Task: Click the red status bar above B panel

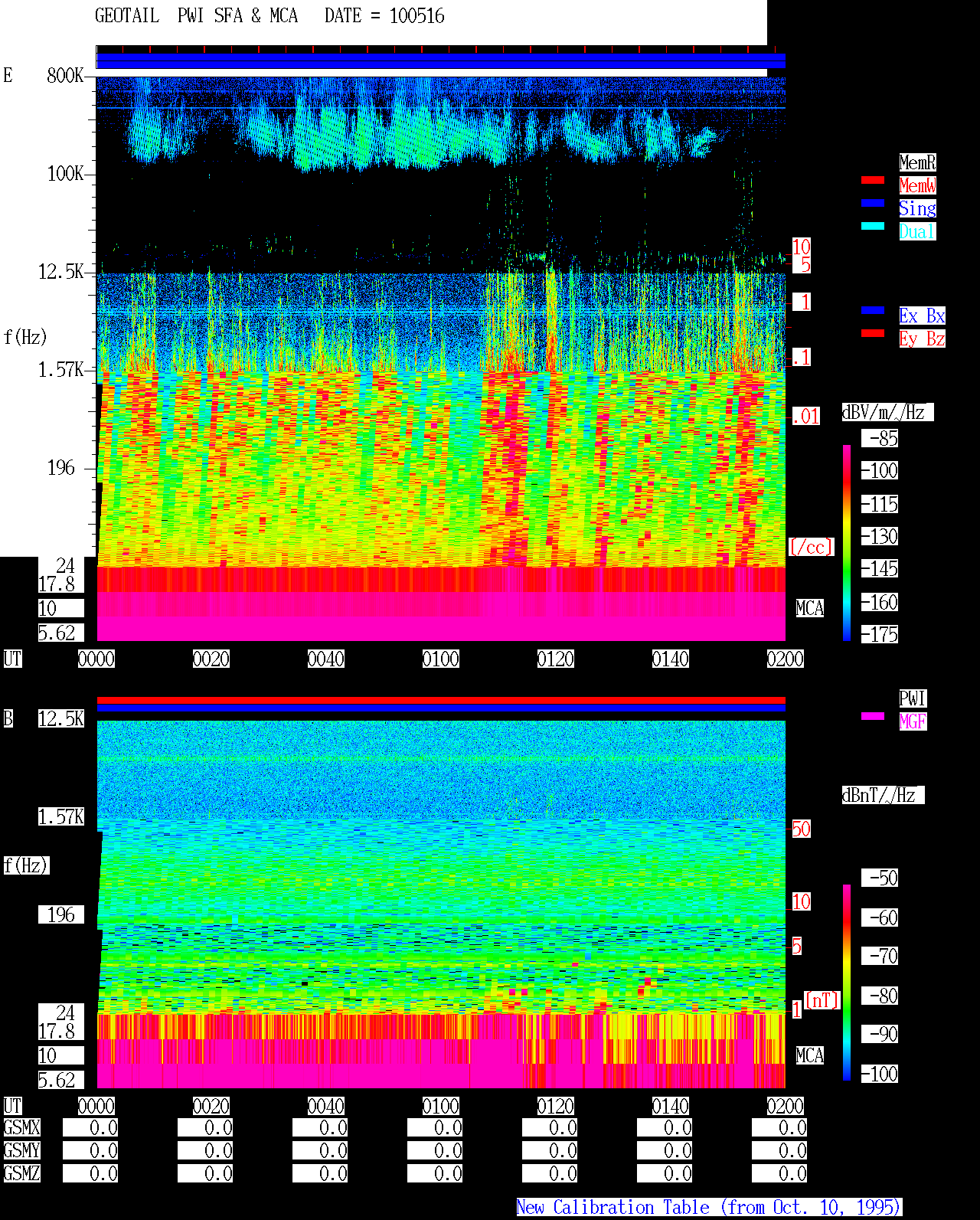Action: pos(441,700)
